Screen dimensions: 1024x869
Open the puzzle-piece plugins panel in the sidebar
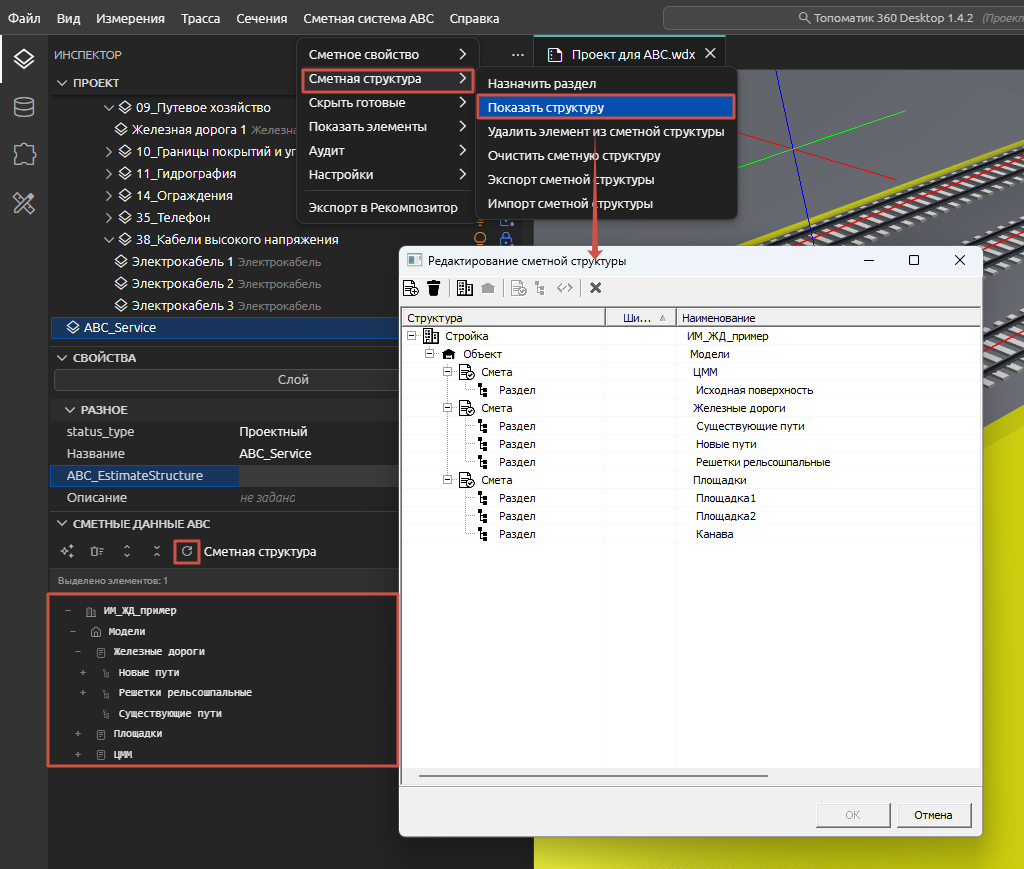point(24,155)
